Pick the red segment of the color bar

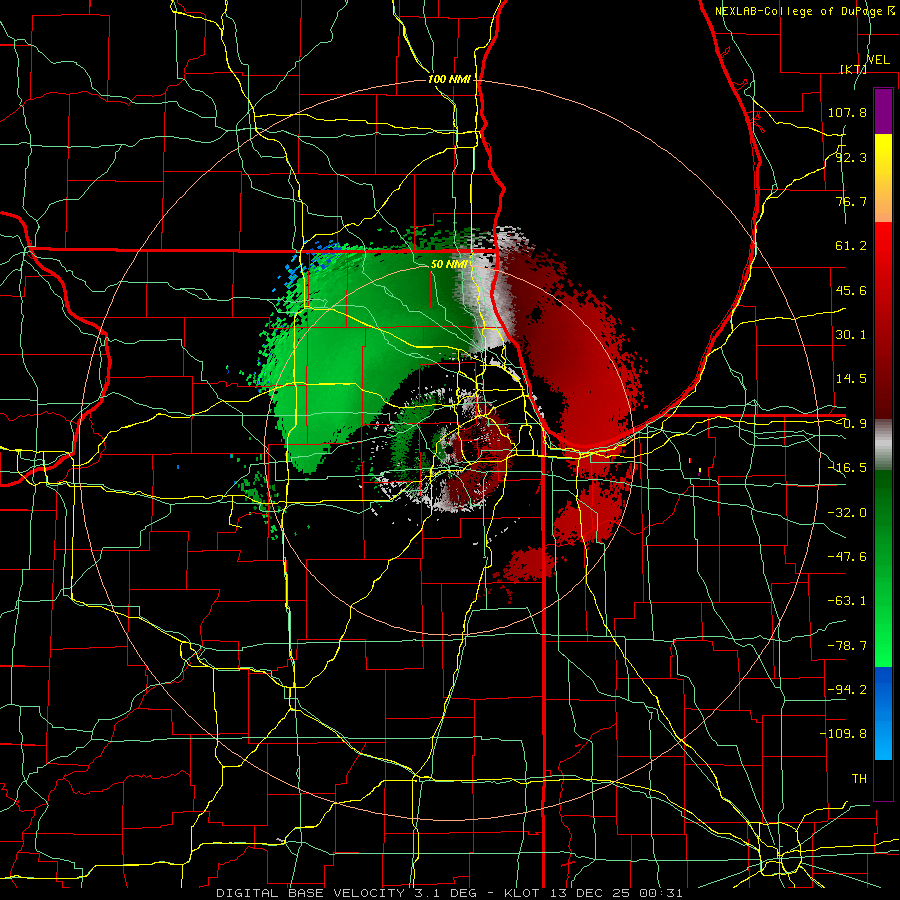[x=883, y=320]
